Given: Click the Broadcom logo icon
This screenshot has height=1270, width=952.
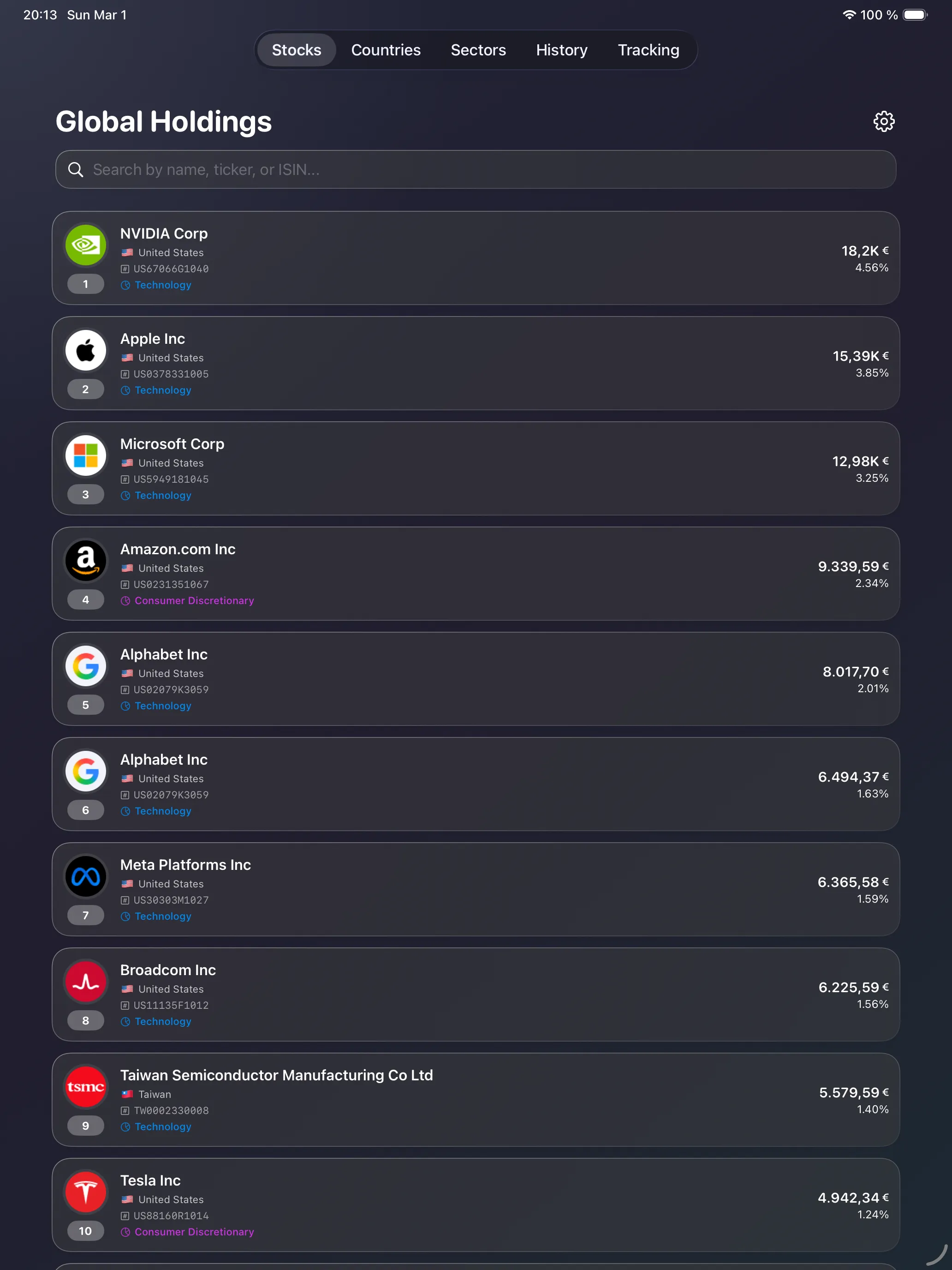Looking at the screenshot, I should click(85, 981).
